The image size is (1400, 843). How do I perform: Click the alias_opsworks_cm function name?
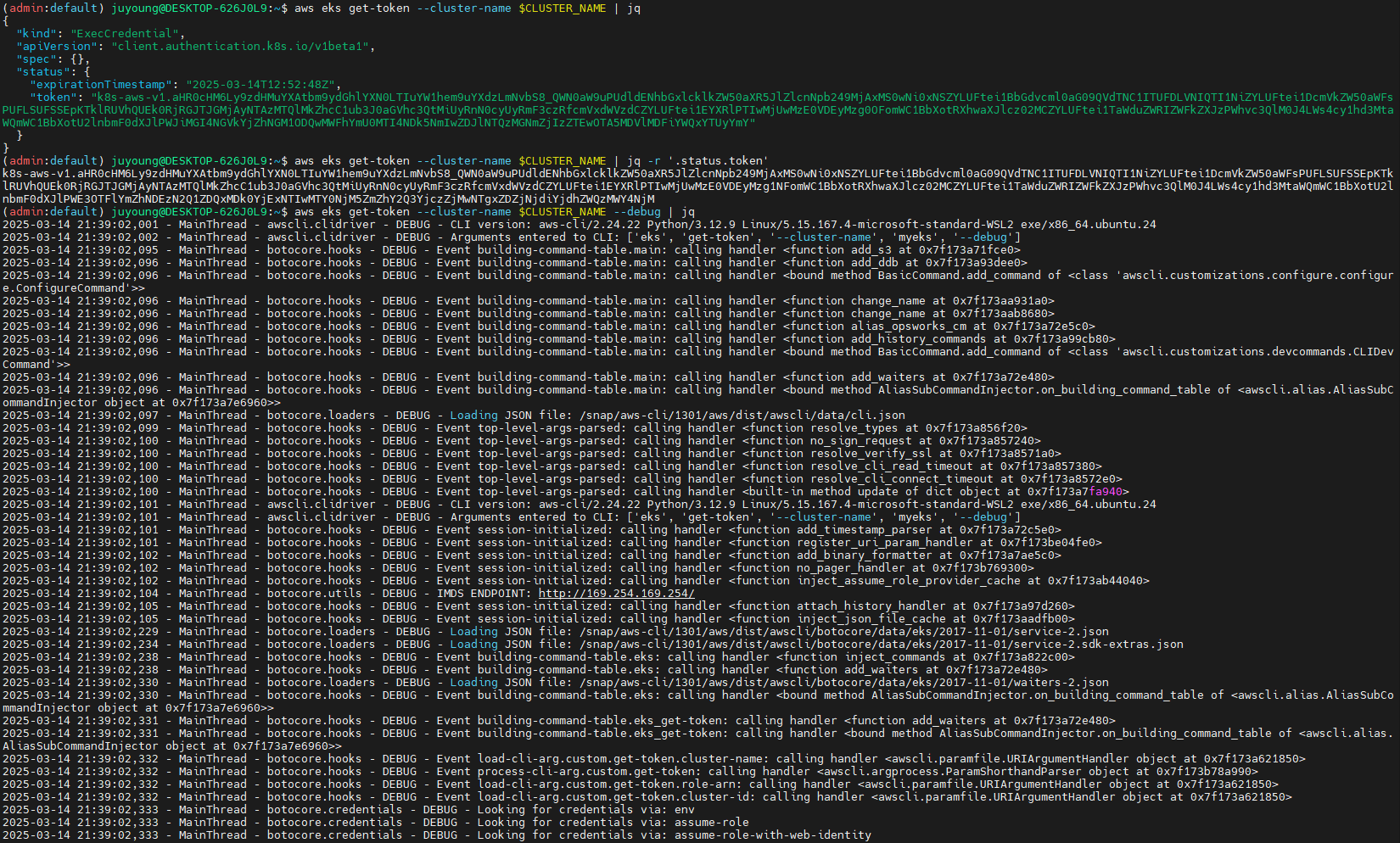(x=909, y=327)
